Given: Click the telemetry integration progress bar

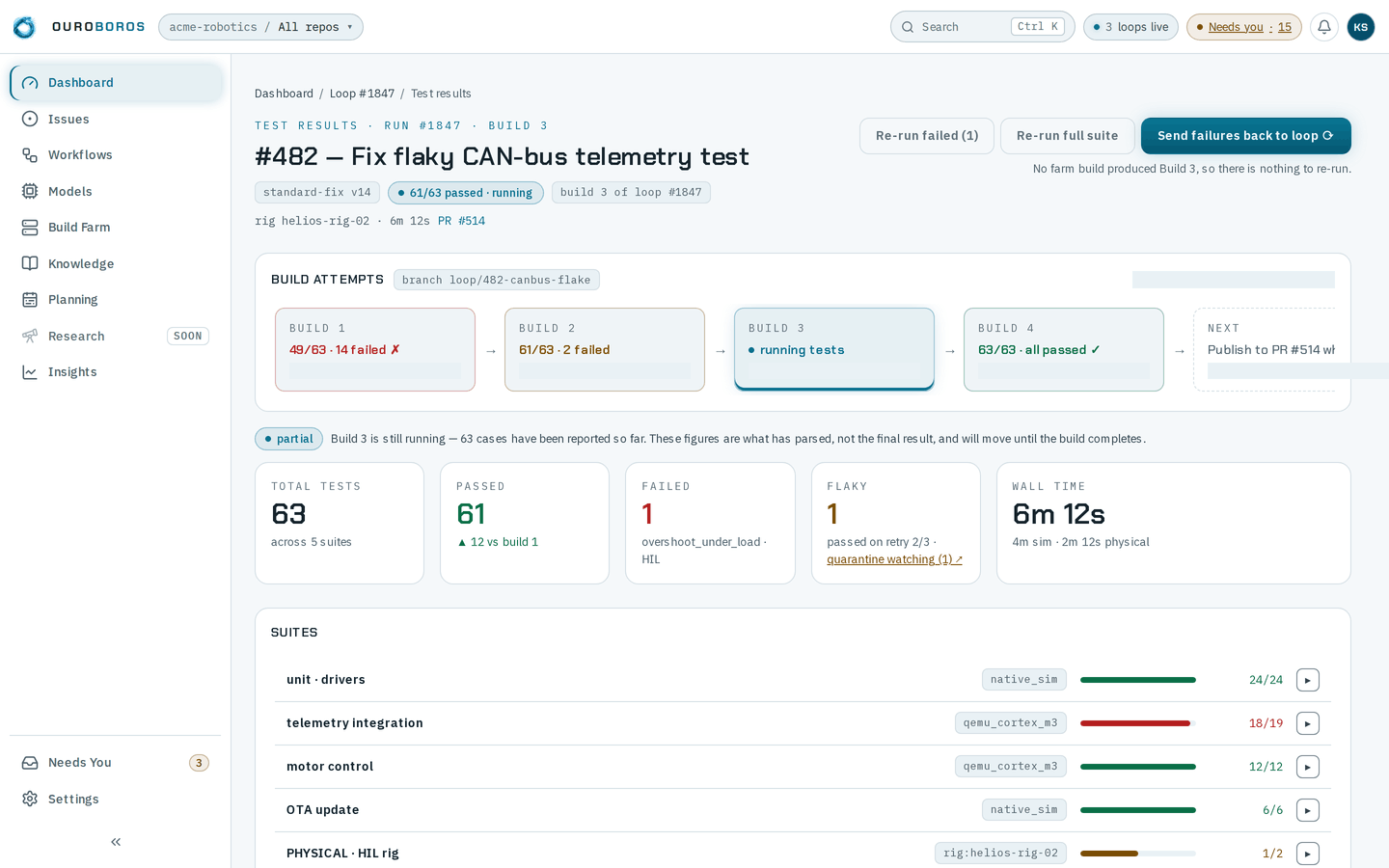Looking at the screenshot, I should [x=1138, y=723].
